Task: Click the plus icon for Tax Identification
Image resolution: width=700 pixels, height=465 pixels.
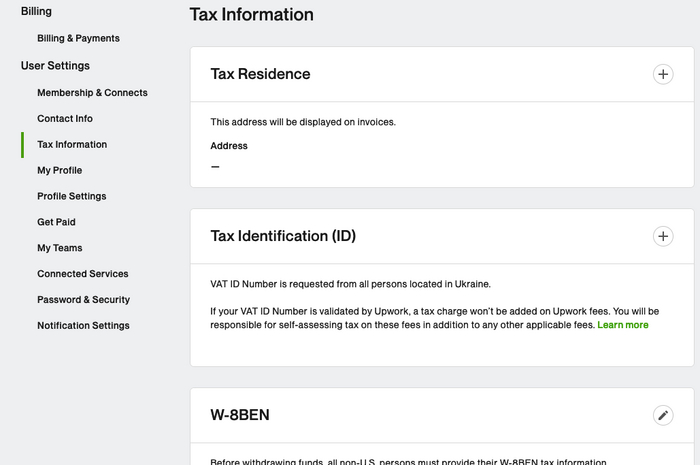Action: [x=662, y=236]
